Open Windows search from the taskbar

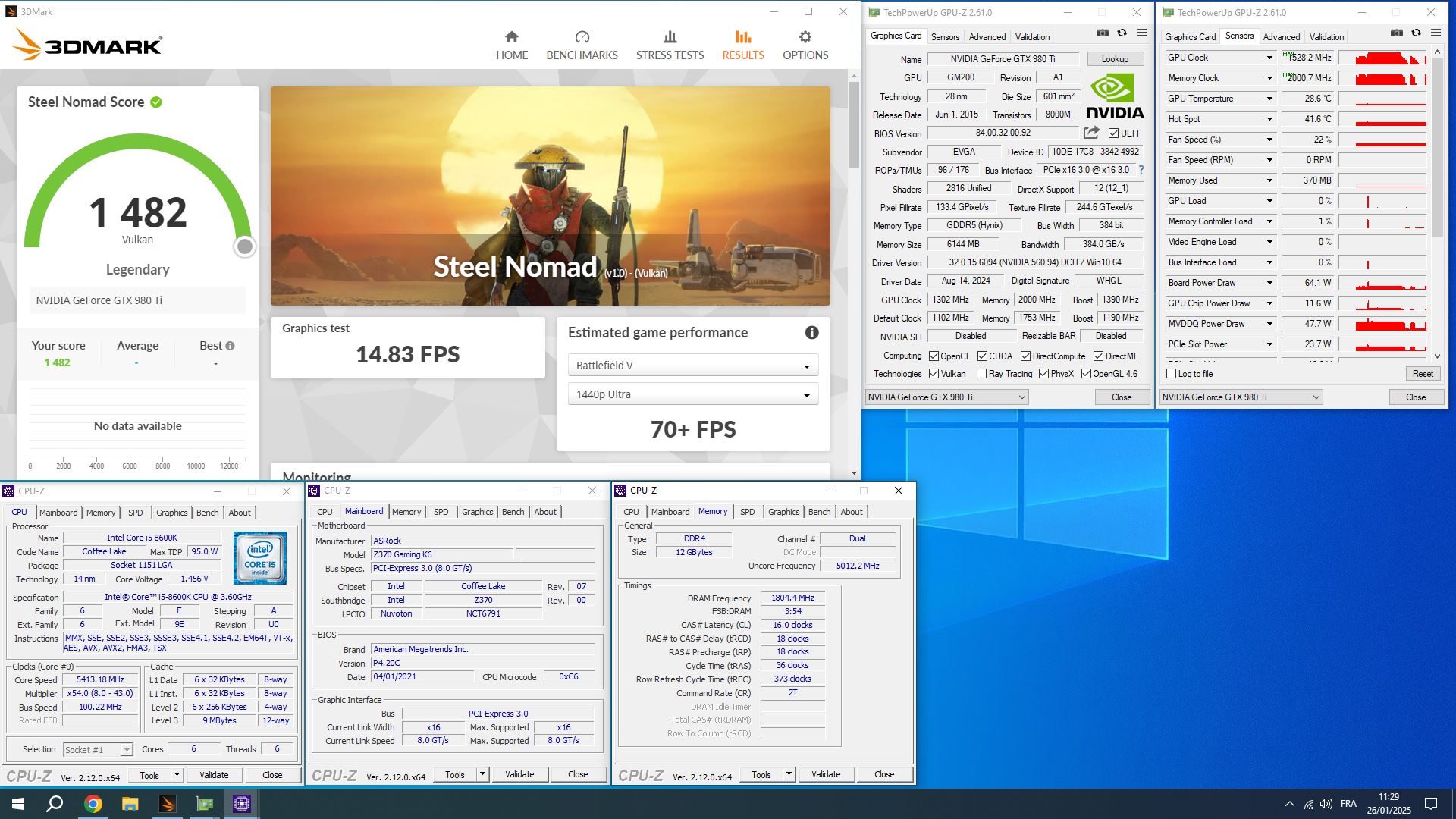[55, 804]
